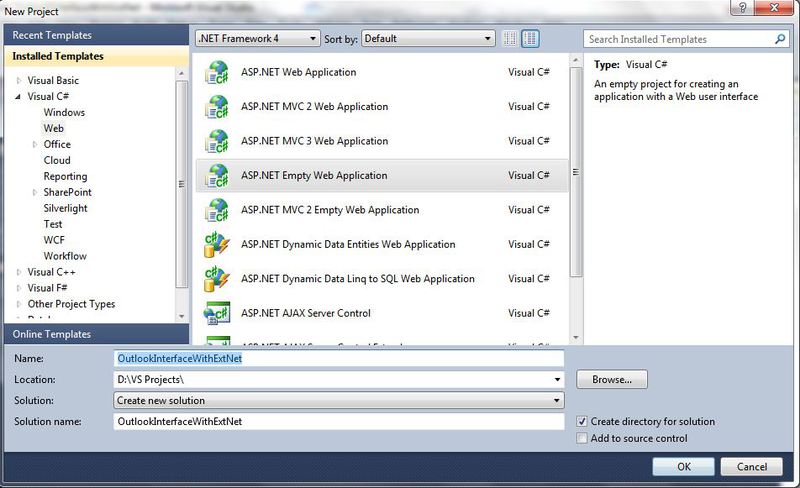Click the Solution name input field
800x488 pixels.
click(x=339, y=421)
